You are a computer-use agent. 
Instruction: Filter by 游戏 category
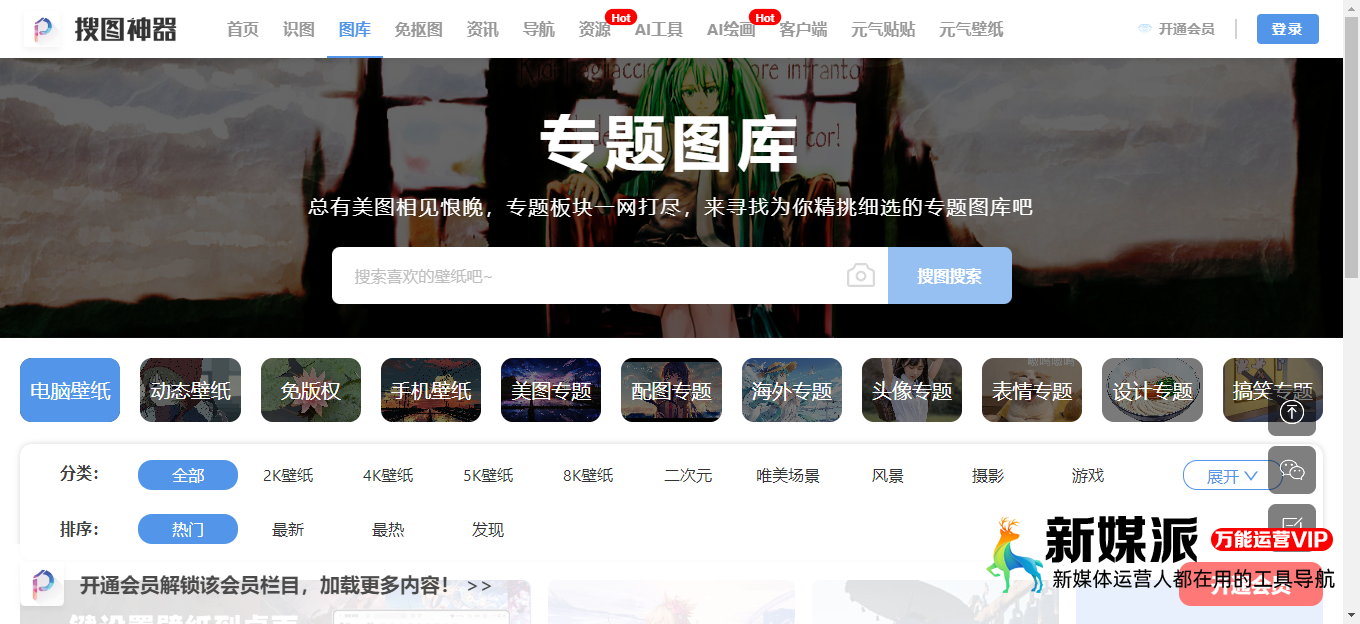[x=1088, y=475]
